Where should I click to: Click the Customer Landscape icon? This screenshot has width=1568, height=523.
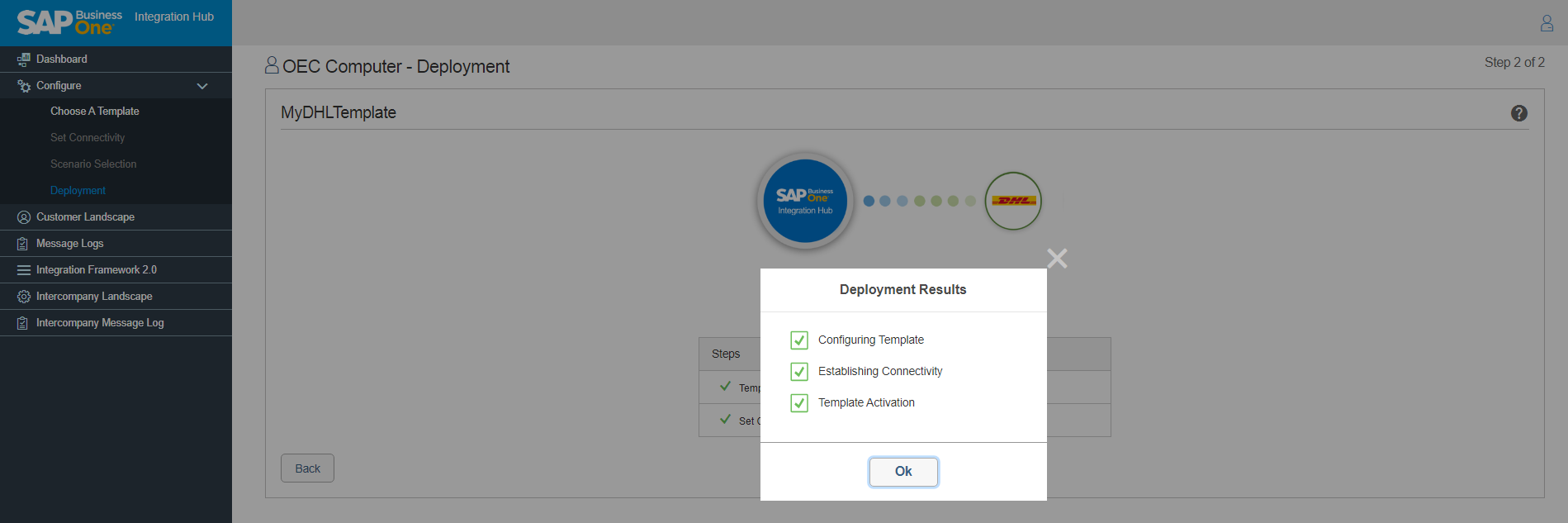tap(23, 217)
